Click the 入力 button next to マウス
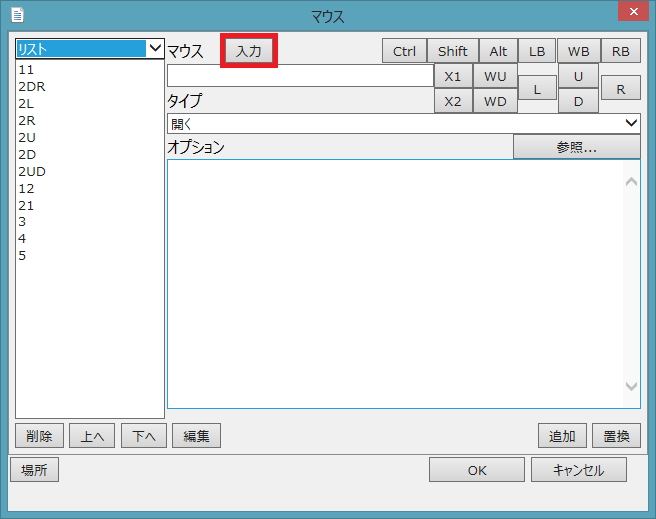656x519 pixels. coord(248,51)
